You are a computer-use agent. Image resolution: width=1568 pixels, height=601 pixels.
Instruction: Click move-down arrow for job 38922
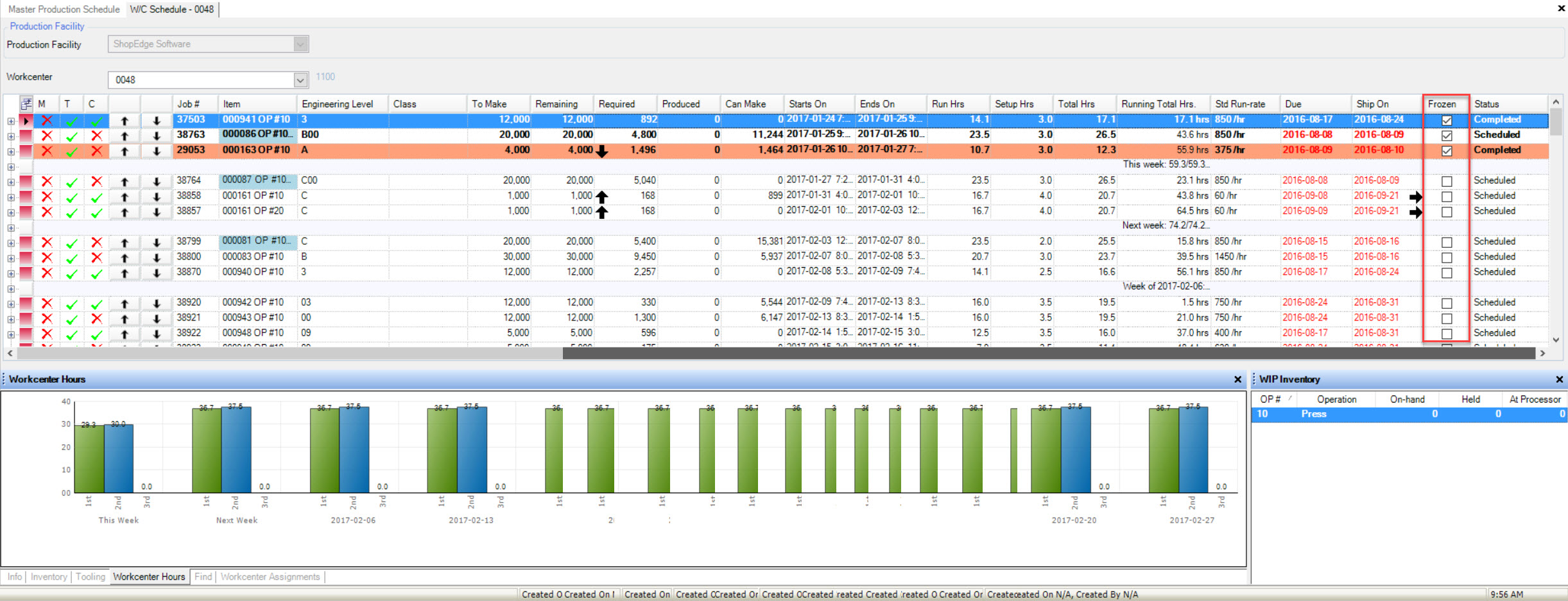pos(156,334)
